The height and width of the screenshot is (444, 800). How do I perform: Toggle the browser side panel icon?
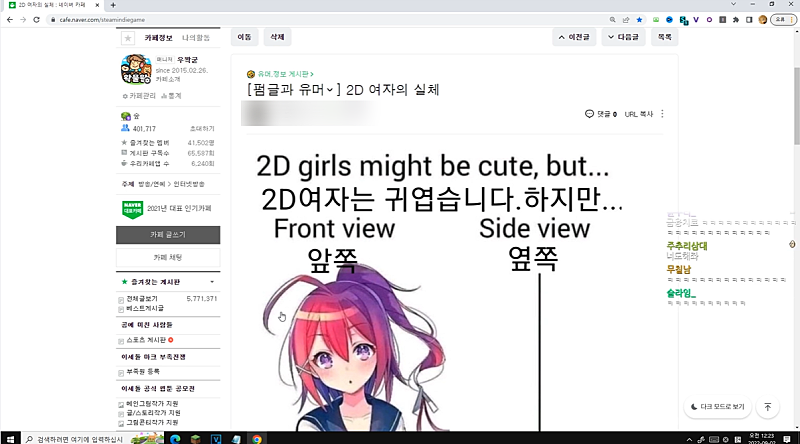pyautogui.click(x=749, y=19)
